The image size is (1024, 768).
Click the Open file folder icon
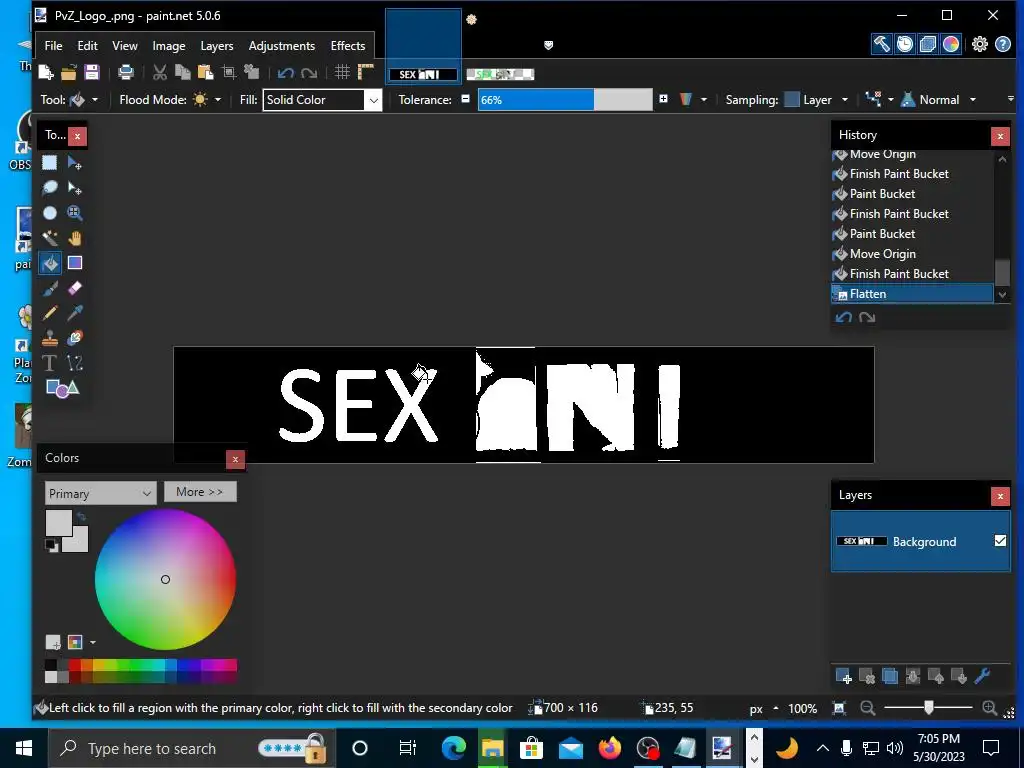click(69, 72)
